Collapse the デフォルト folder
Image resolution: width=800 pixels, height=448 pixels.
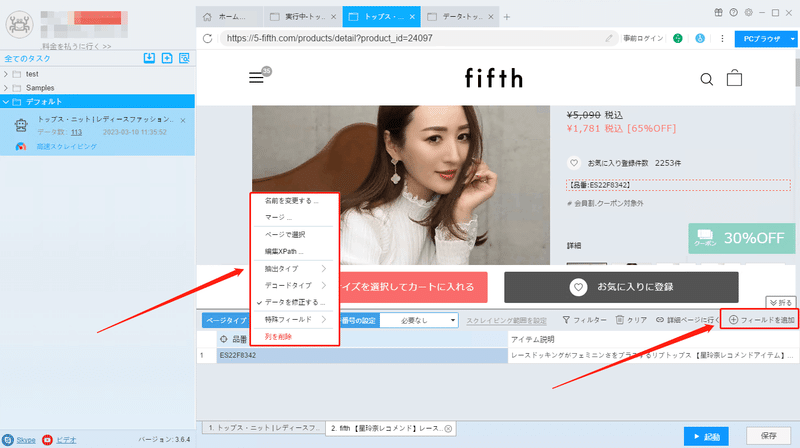[x=6, y=102]
